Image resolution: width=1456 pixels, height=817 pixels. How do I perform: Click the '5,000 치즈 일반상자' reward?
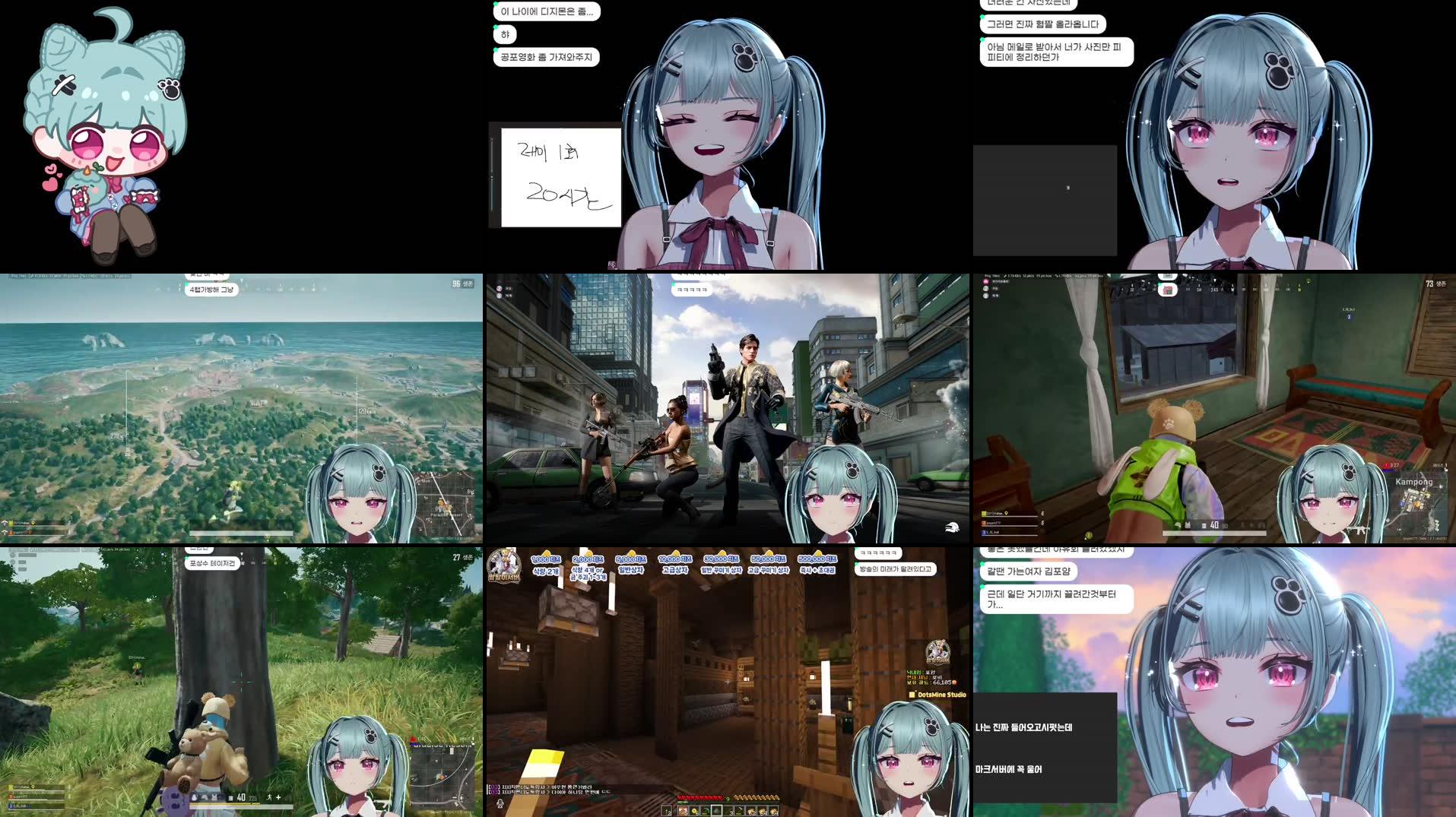(631, 564)
